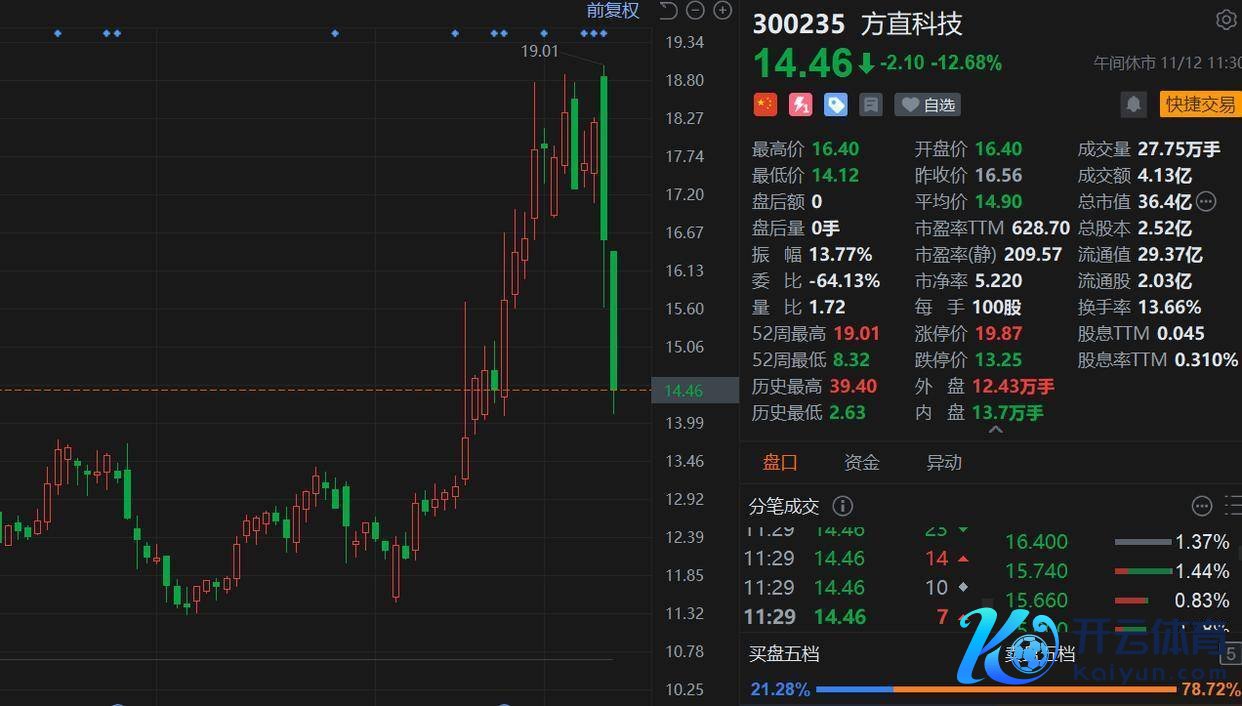The image size is (1242, 706).
Task: Click the pink lightning badge icon
Action: tap(800, 104)
